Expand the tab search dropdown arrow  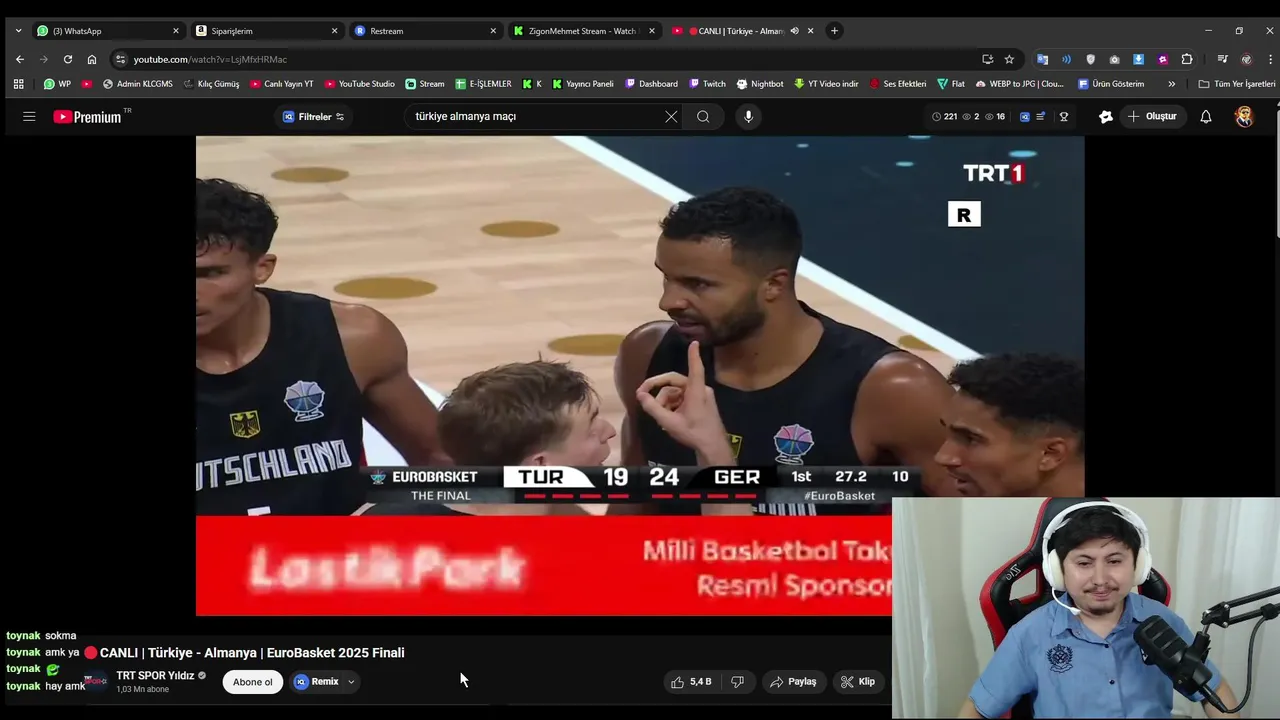click(18, 31)
